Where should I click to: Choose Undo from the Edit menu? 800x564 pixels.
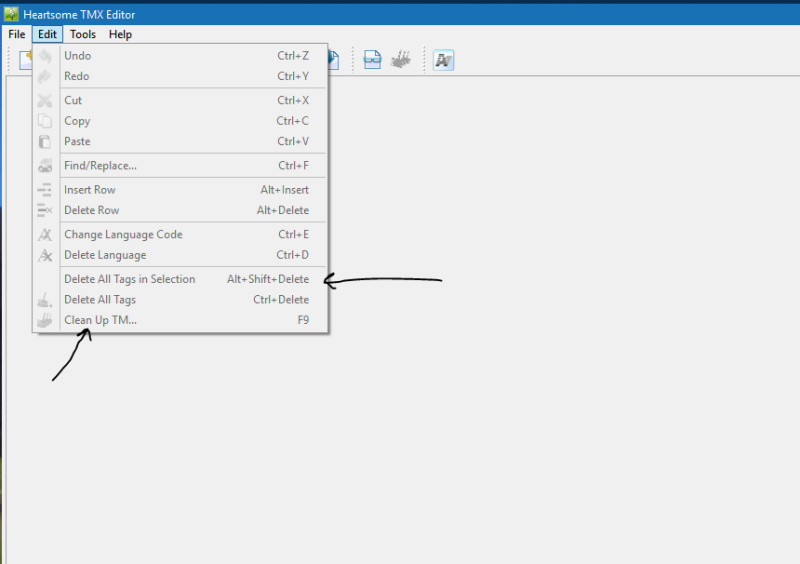180,56
